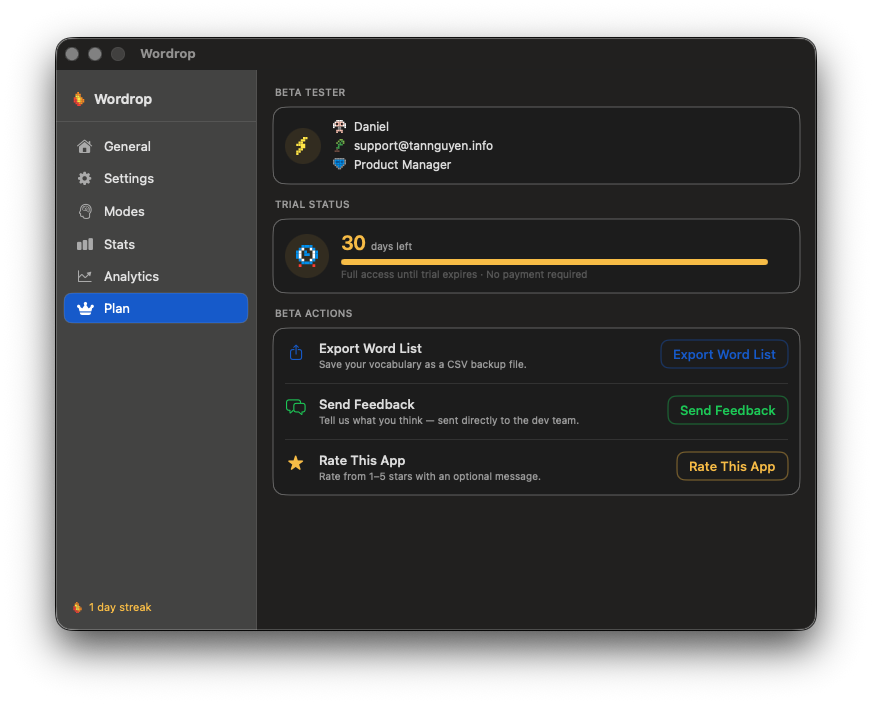Click the Export Word List row title
Viewport: 872px width, 704px height.
(370, 349)
